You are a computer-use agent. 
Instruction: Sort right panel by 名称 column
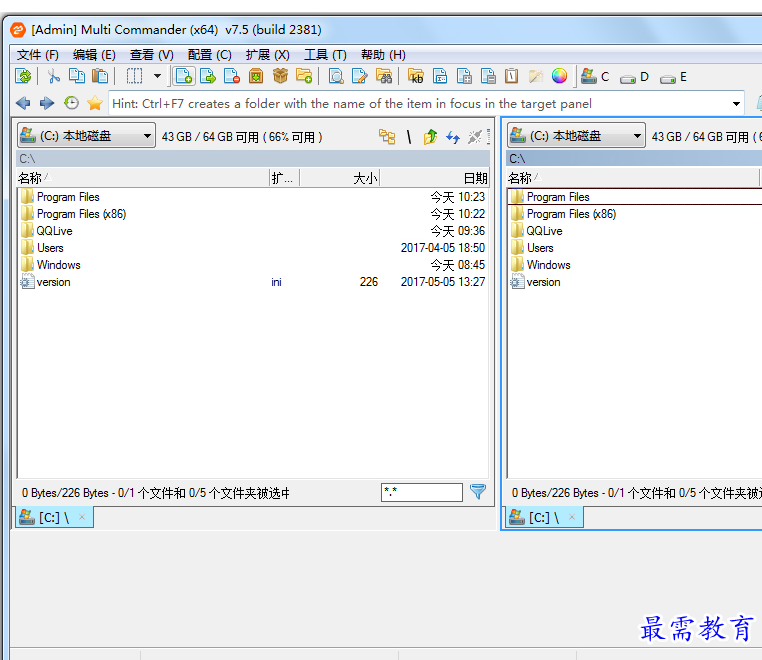pyautogui.click(x=632, y=178)
